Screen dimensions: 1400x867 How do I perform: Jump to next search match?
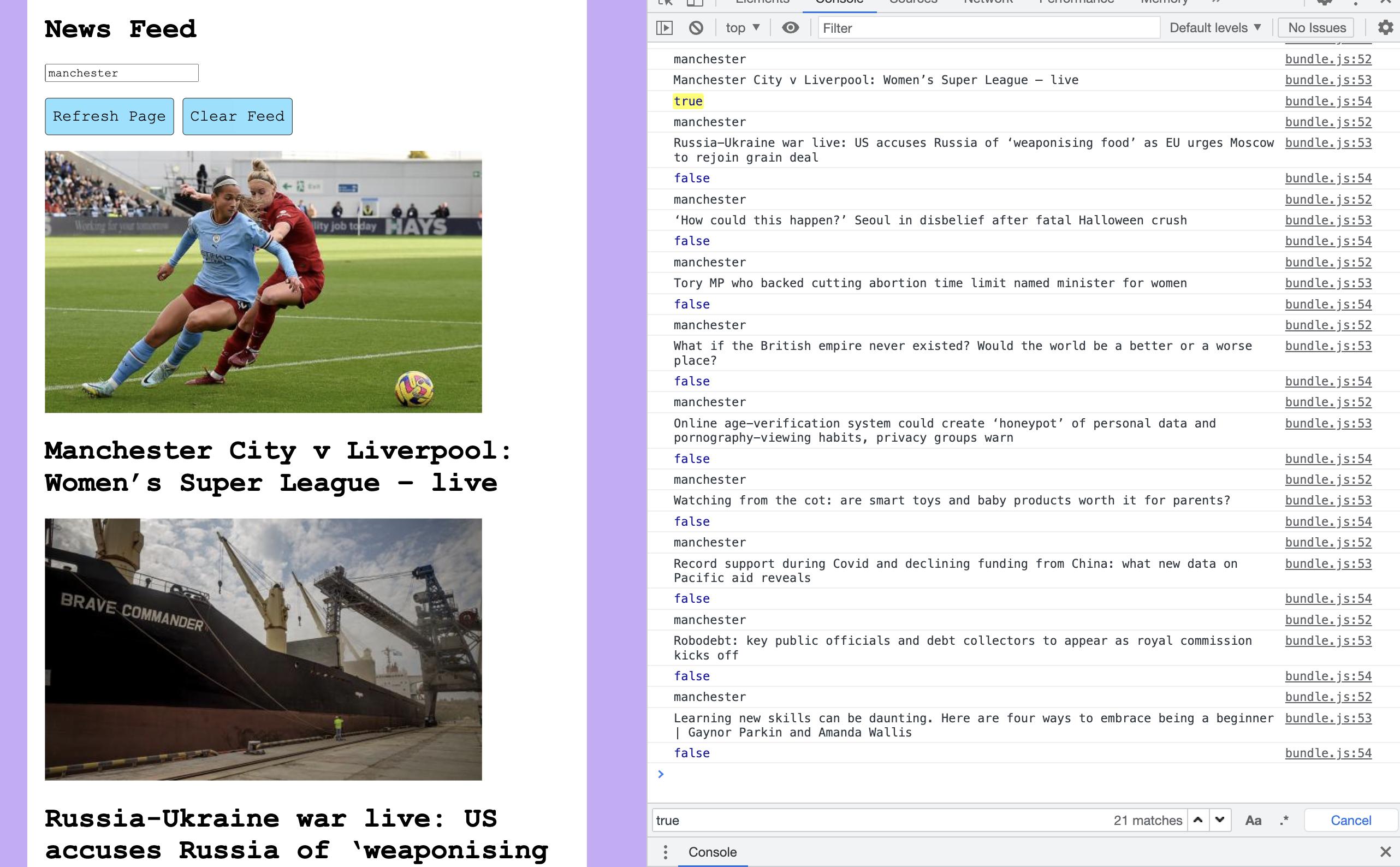click(x=1220, y=820)
